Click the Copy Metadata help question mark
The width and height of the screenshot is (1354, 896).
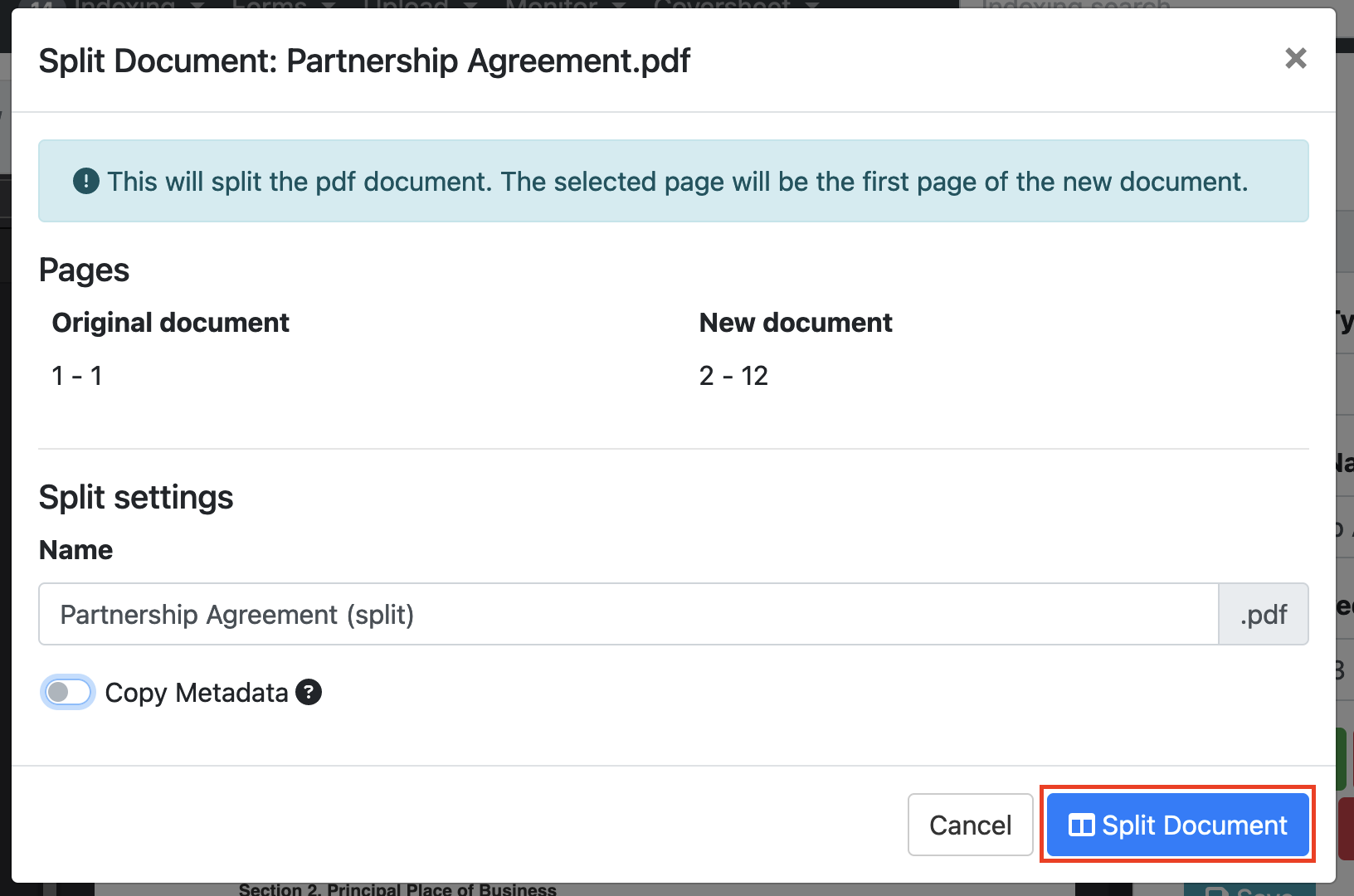pyautogui.click(x=309, y=692)
